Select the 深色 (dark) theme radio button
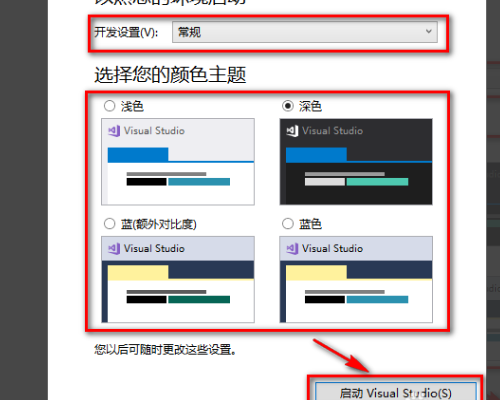 tap(288, 106)
